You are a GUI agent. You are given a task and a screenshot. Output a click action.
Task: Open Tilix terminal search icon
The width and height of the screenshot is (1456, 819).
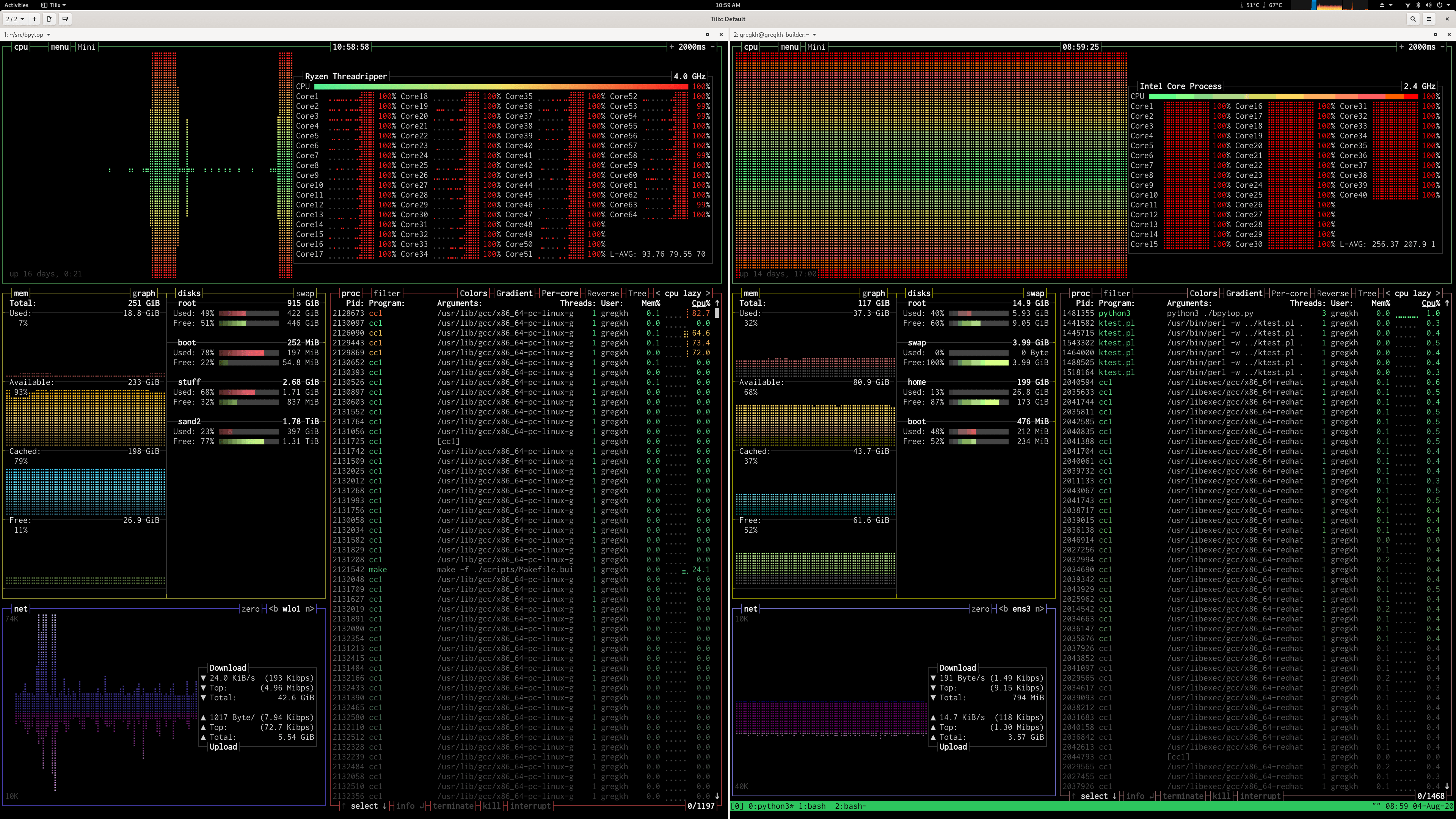[x=1413, y=19]
